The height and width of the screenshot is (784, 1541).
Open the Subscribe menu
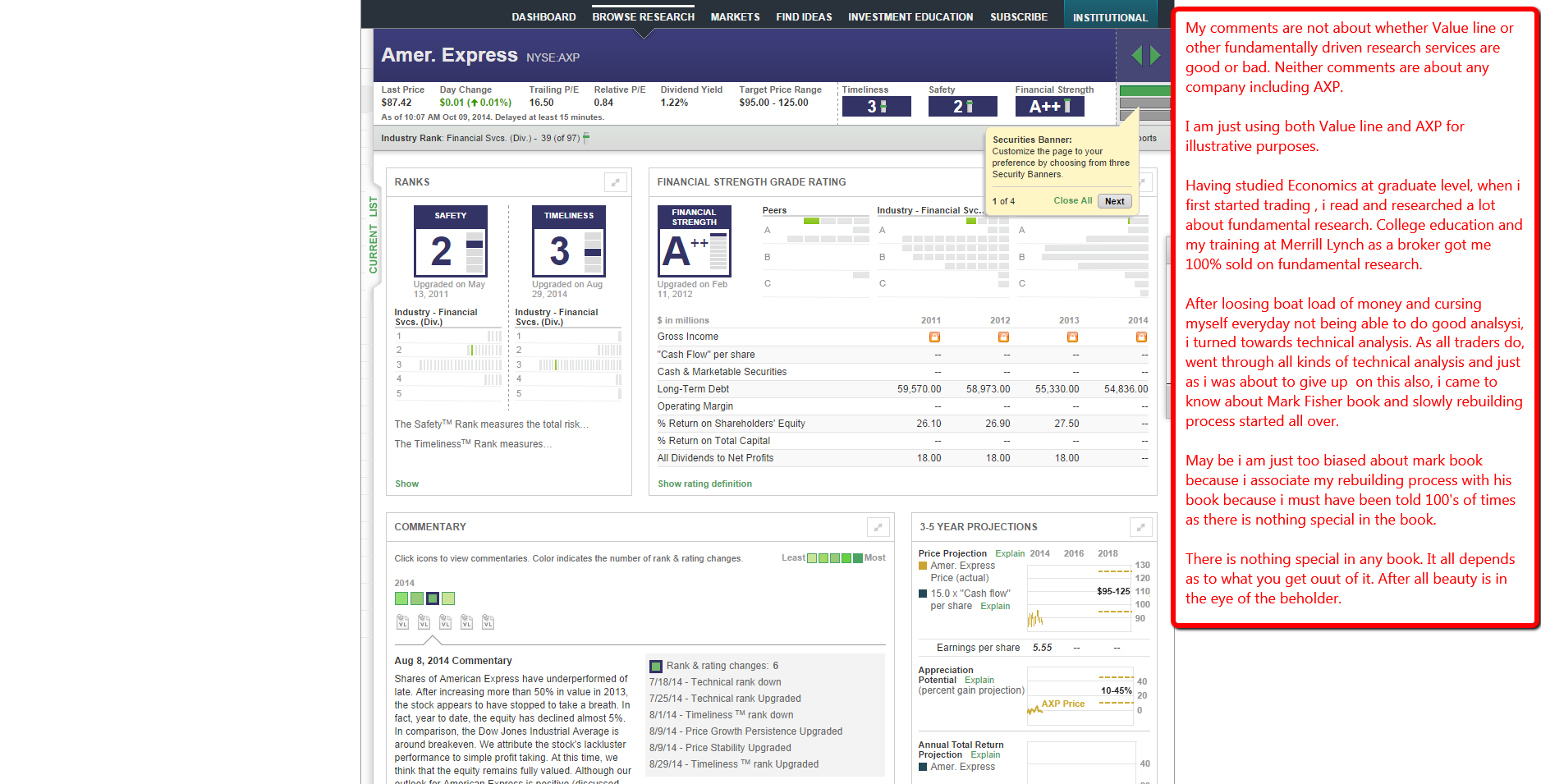coord(1019,16)
